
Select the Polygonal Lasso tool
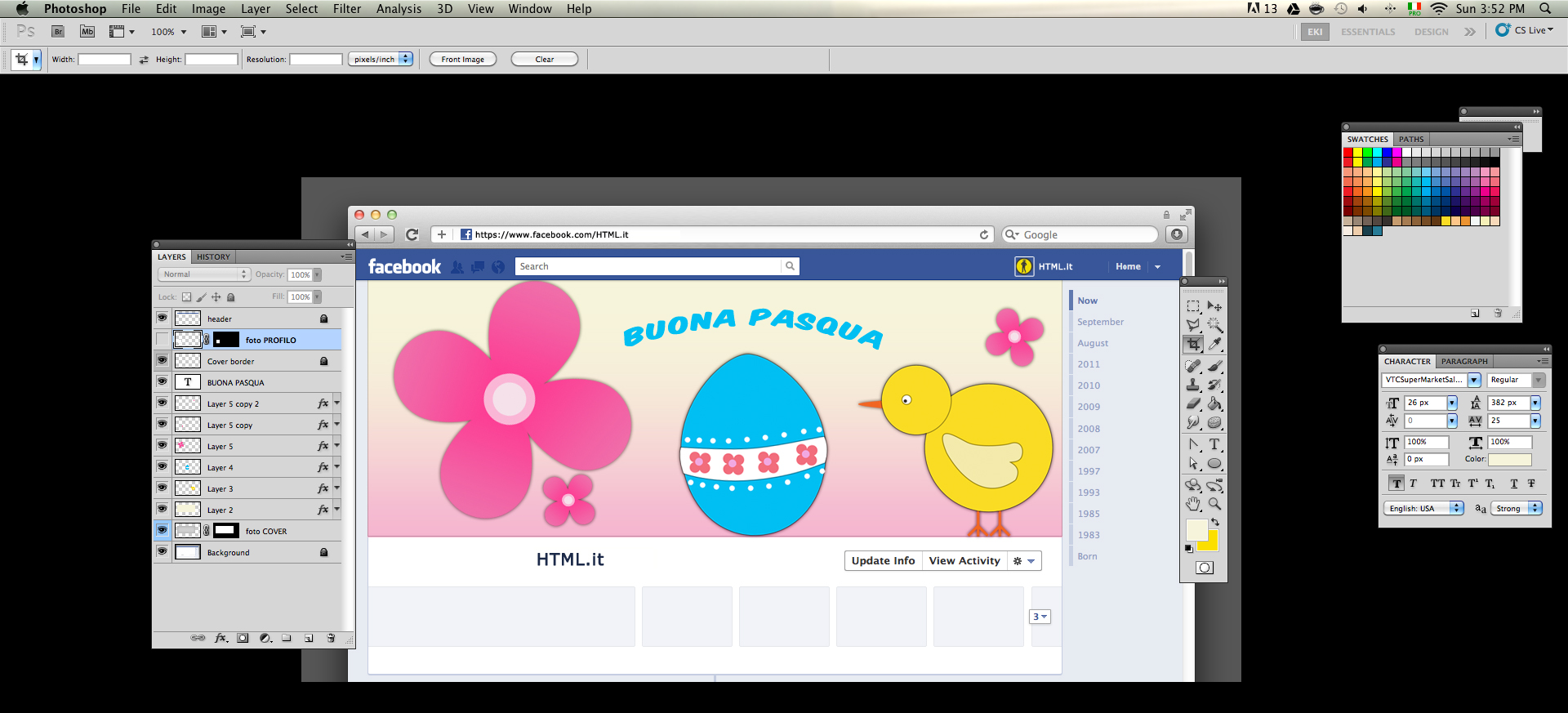pos(1193,325)
